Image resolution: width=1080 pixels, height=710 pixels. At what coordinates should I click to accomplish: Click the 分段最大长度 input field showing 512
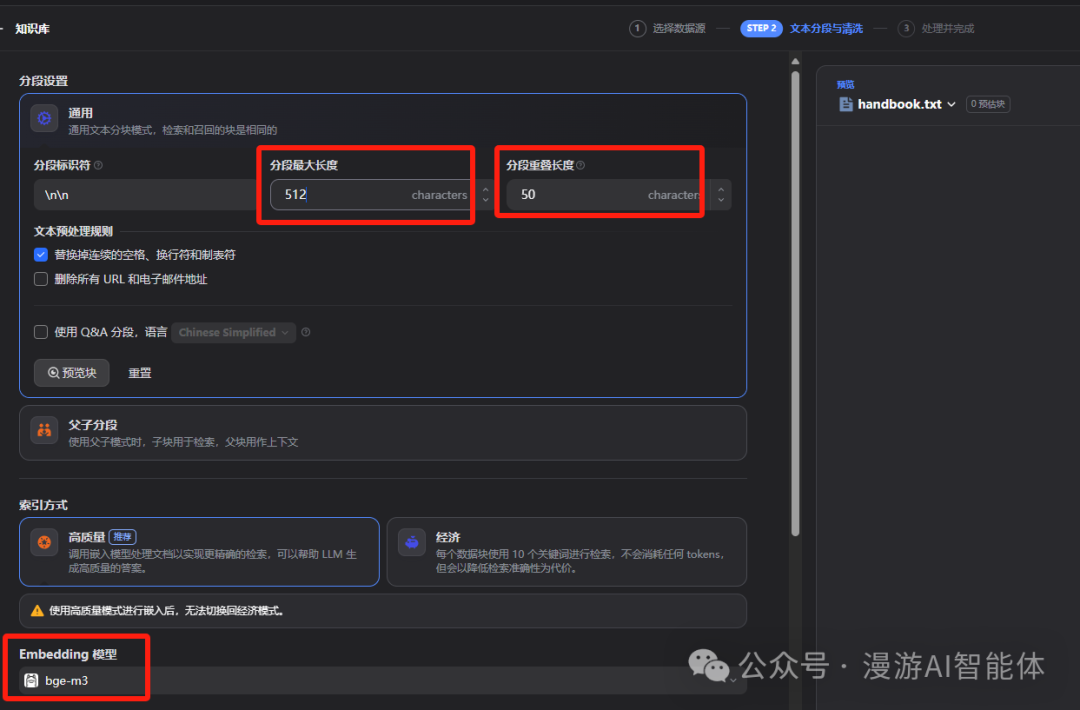tap(340, 195)
